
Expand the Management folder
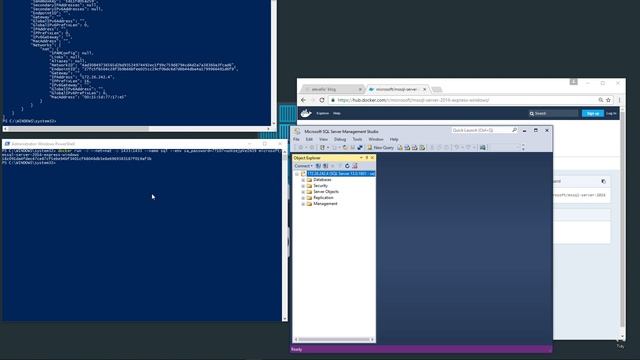pyautogui.click(x=303, y=204)
